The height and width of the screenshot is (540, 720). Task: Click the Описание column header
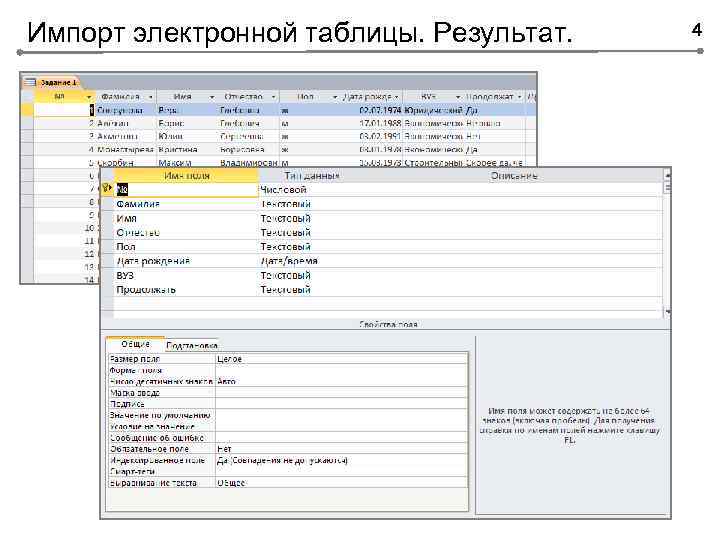[x=513, y=176]
